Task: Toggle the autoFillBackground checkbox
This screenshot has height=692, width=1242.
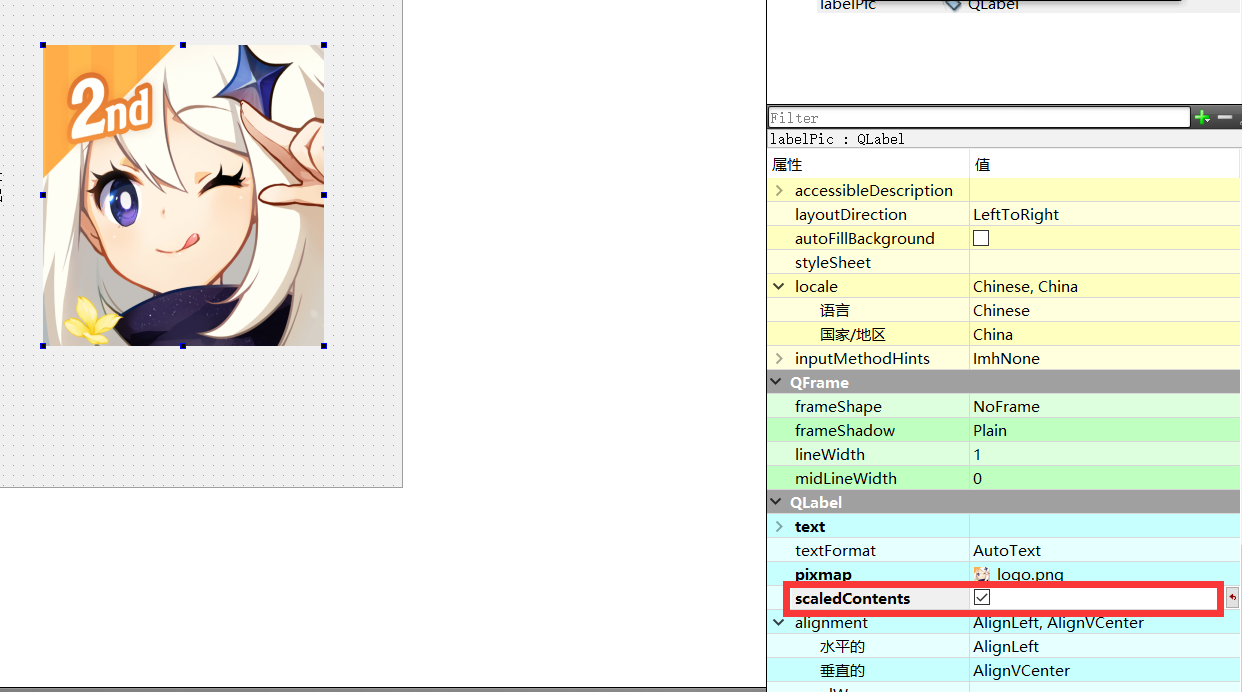Action: click(x=981, y=238)
